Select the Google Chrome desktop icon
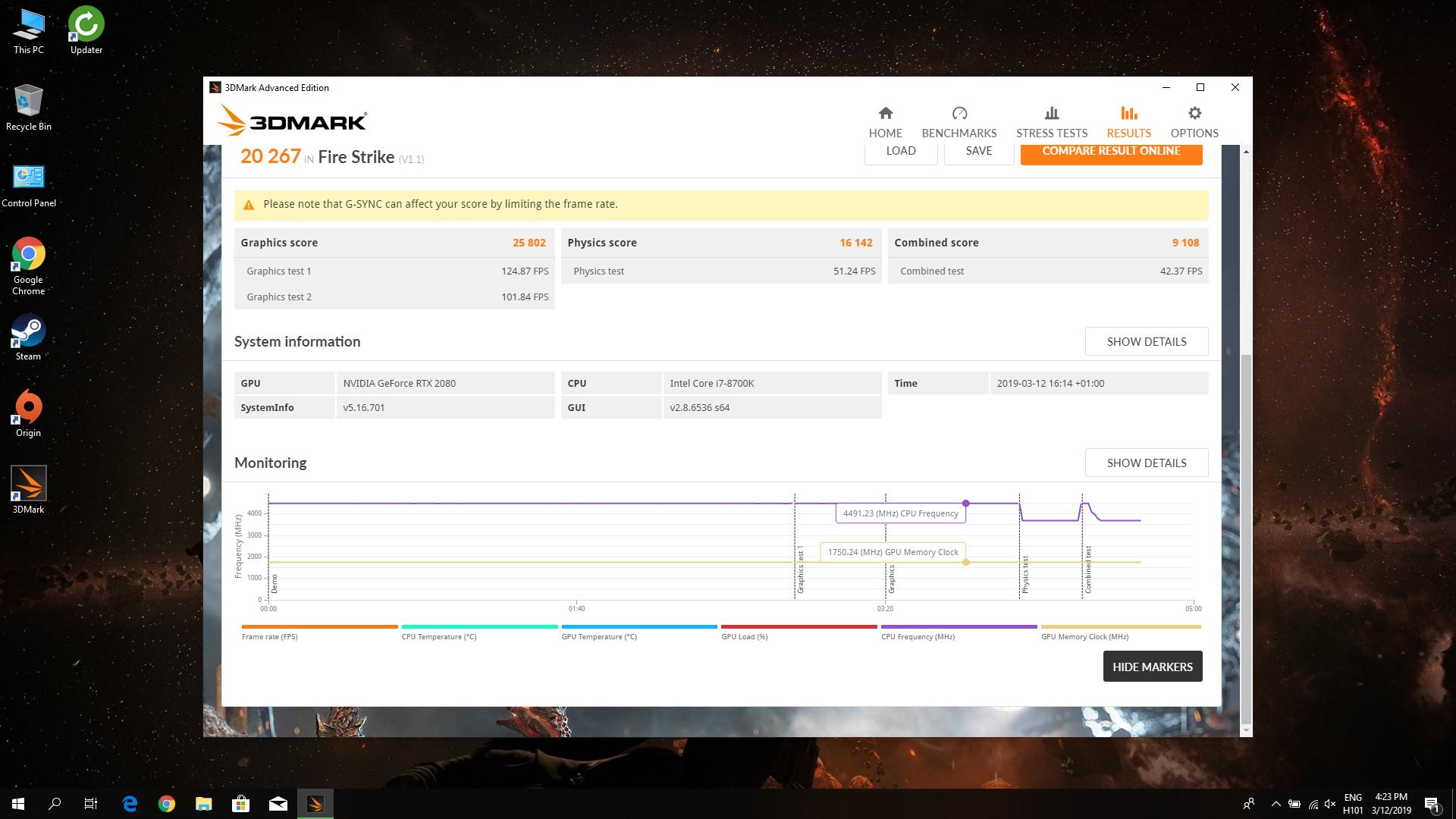This screenshot has width=1456, height=819. coord(29,267)
